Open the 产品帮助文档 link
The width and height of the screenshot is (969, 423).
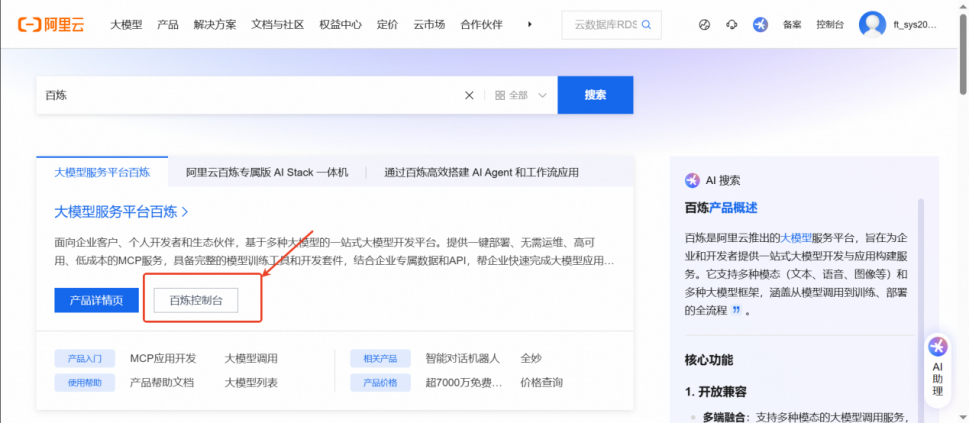[x=162, y=383]
